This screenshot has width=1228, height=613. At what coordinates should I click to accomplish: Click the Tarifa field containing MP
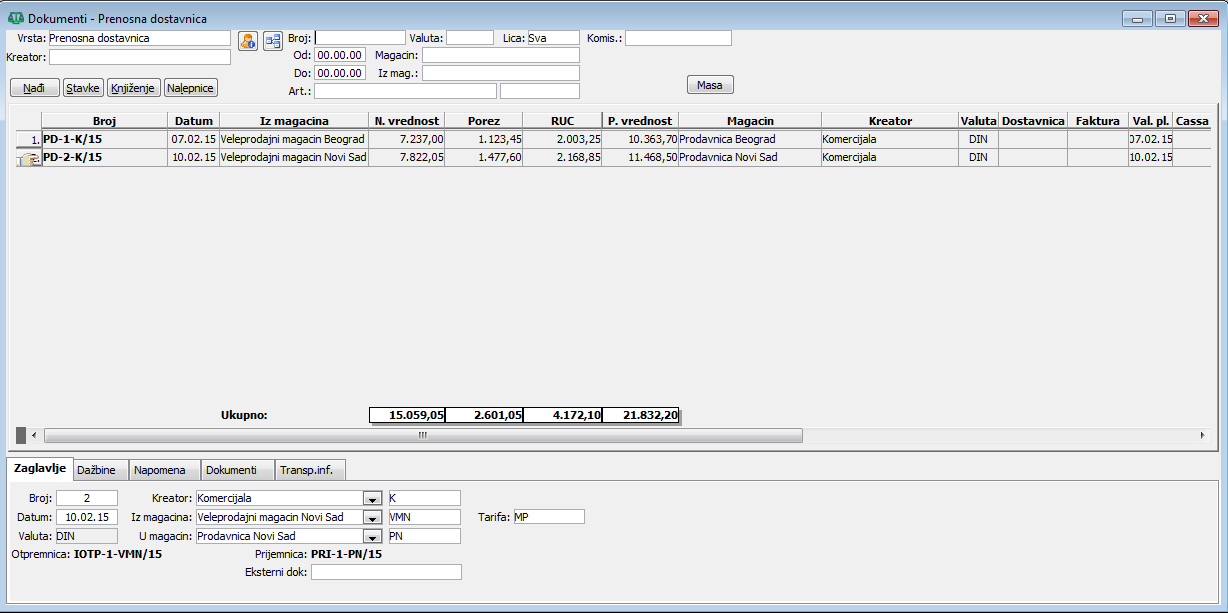tap(549, 517)
